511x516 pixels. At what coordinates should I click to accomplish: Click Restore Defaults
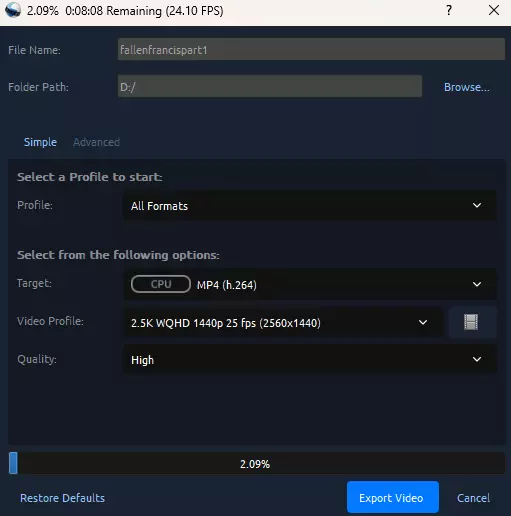[62, 498]
